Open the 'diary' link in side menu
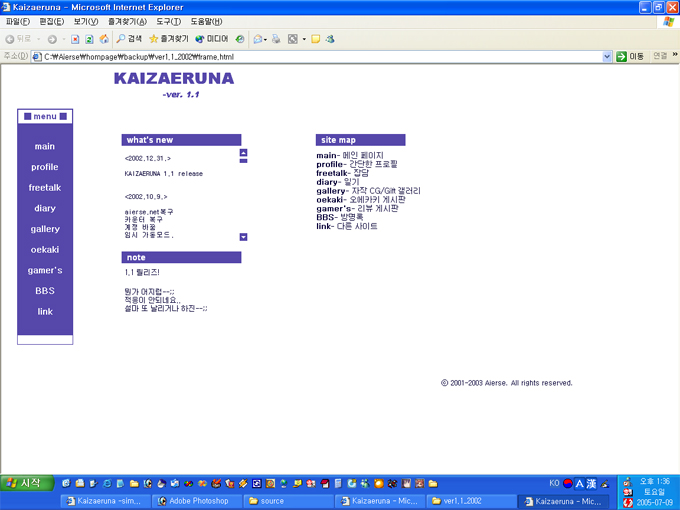The width and height of the screenshot is (680, 510). coord(45,209)
